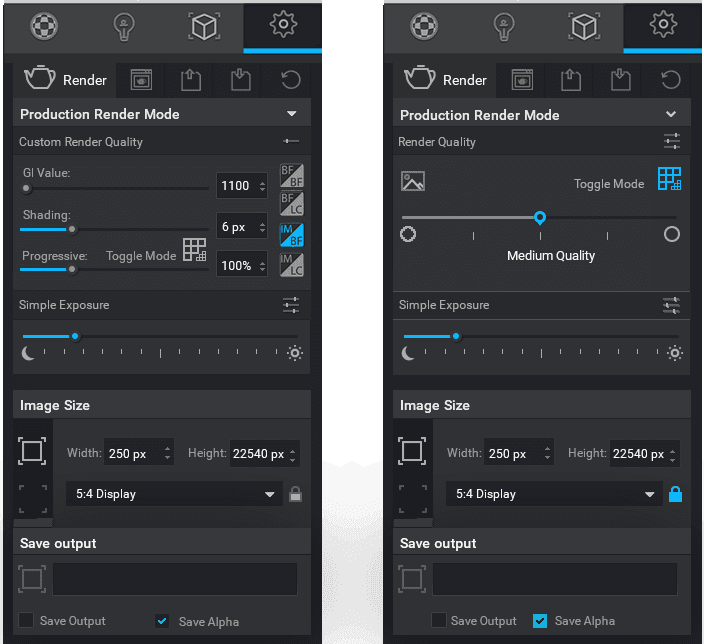Uncheck Save Alpha in right panel
Viewport: 704px width, 644px height.
[x=540, y=621]
